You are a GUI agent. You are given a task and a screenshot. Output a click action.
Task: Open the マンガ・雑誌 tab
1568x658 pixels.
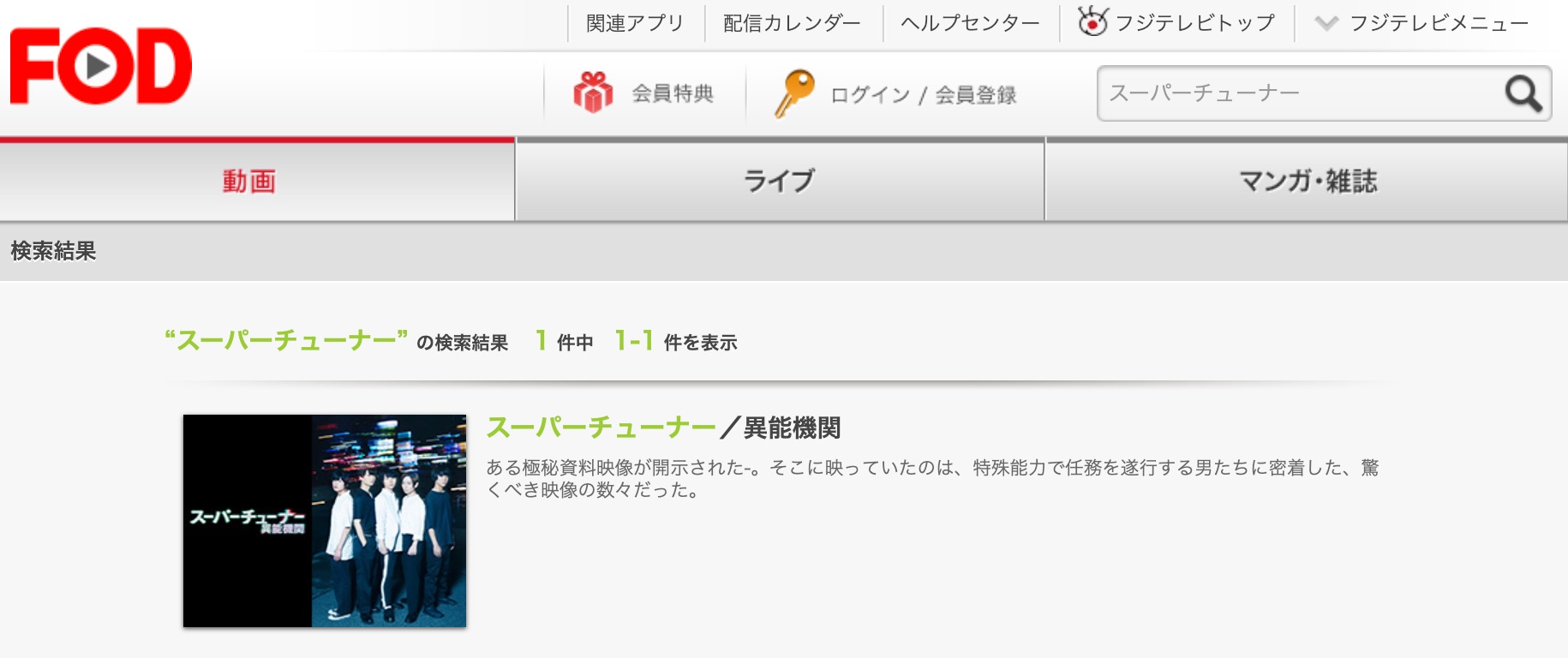tap(1307, 181)
